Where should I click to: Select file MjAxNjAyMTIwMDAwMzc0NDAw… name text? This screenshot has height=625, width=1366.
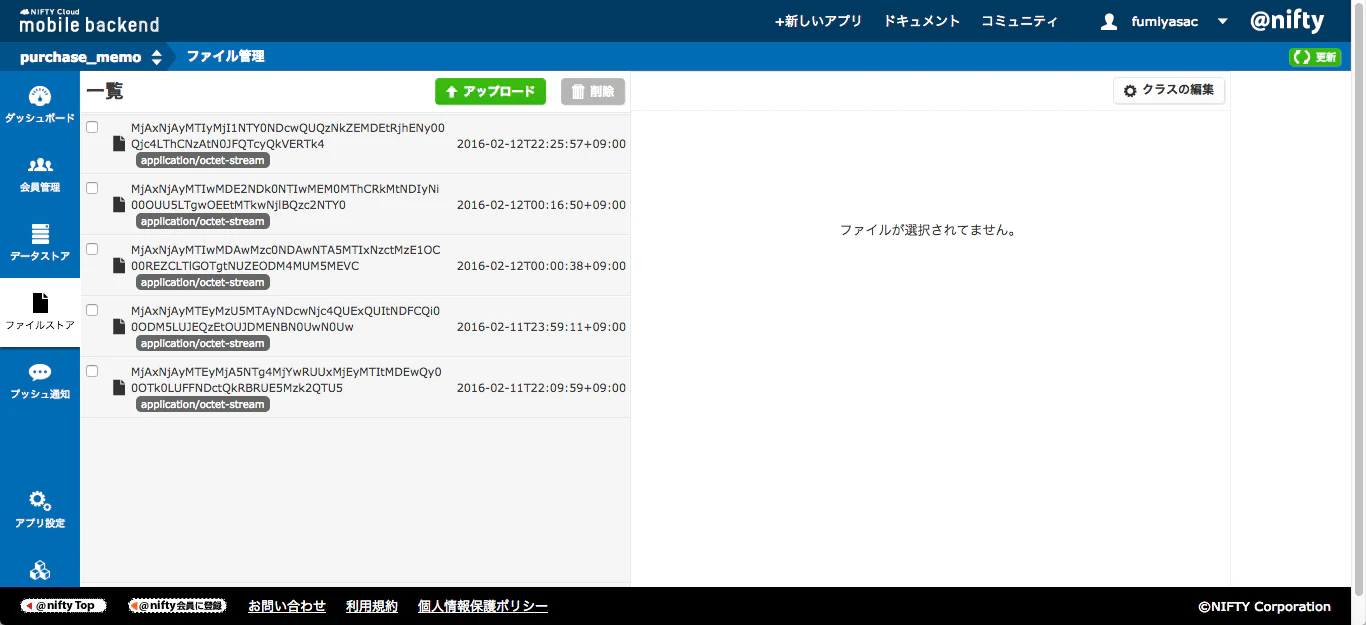[286, 258]
